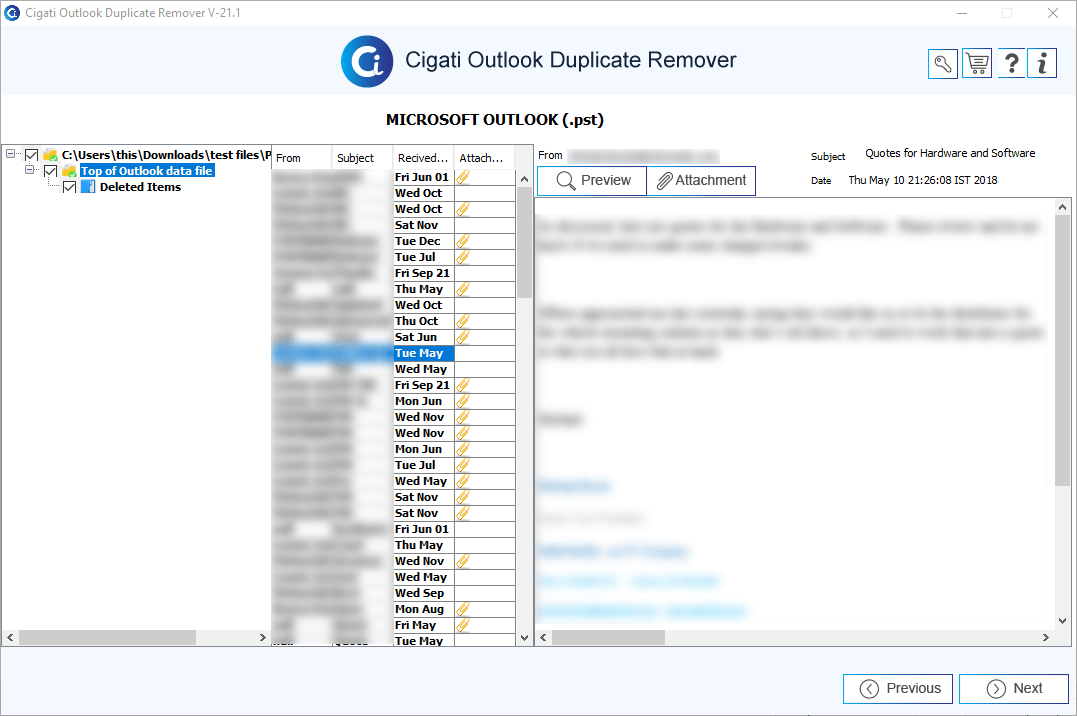This screenshot has width=1077, height=716.
Task: Sort by the Subject column header
Action: click(363, 158)
